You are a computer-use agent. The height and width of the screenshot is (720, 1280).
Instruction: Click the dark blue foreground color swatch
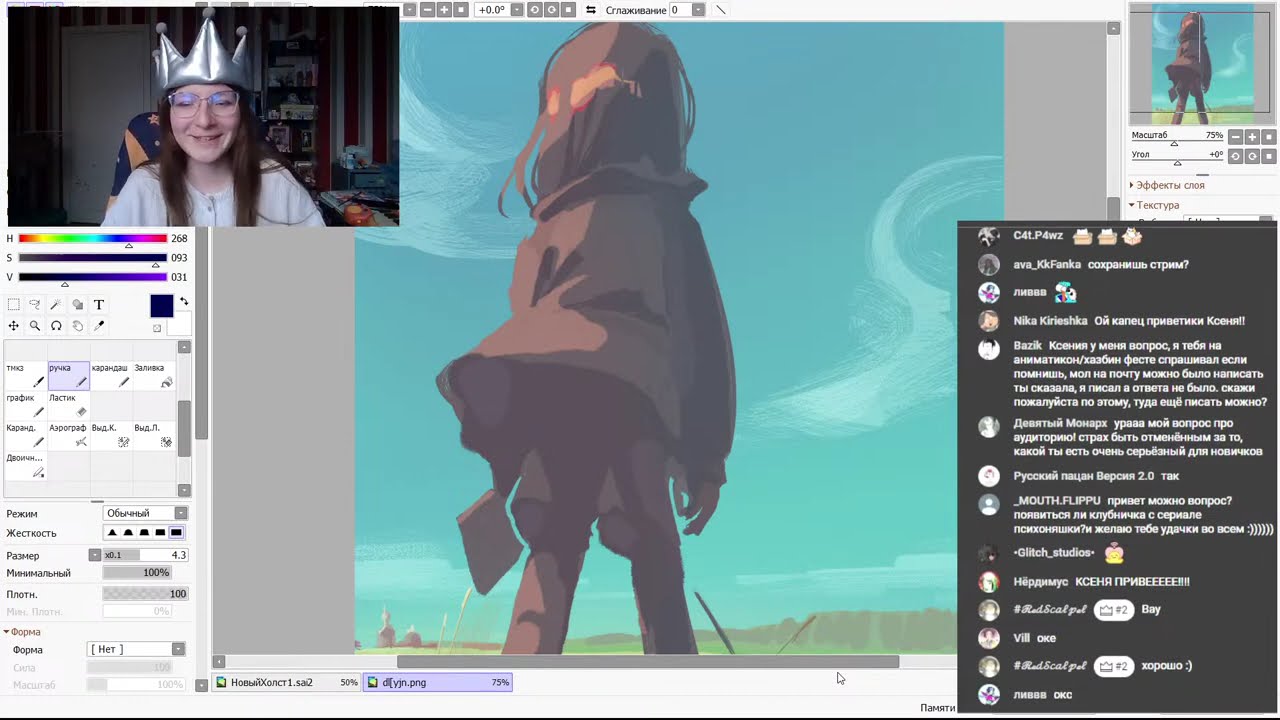tap(162, 307)
